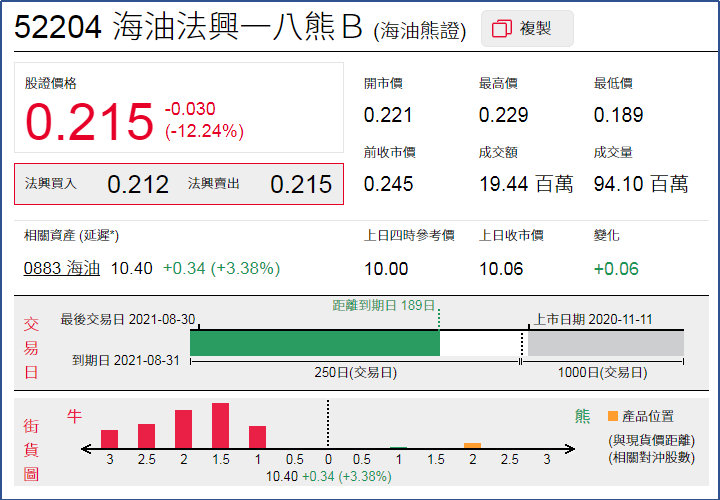
Task: Click the 相關資產 (延遲*) label
Action: (71, 236)
